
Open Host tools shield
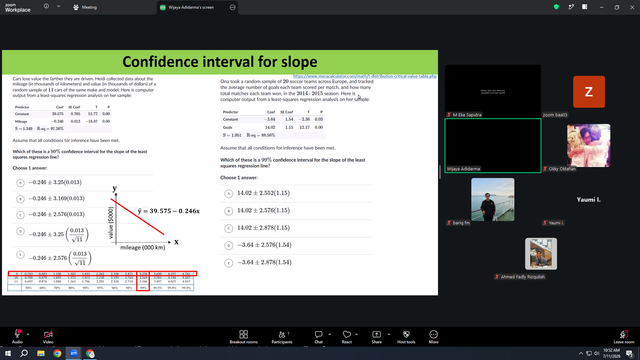(x=406, y=337)
